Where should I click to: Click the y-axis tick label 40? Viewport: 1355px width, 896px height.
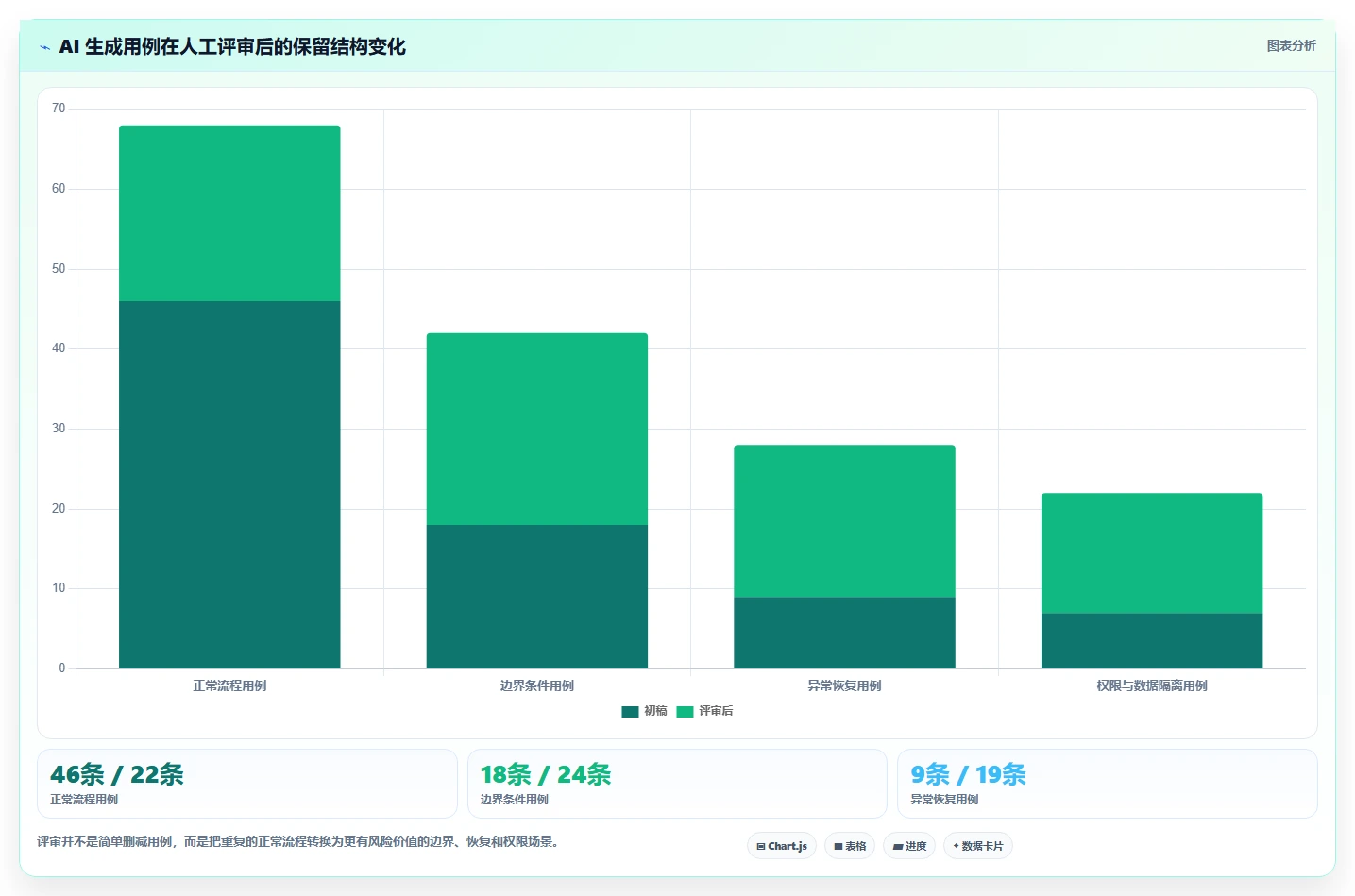point(59,348)
